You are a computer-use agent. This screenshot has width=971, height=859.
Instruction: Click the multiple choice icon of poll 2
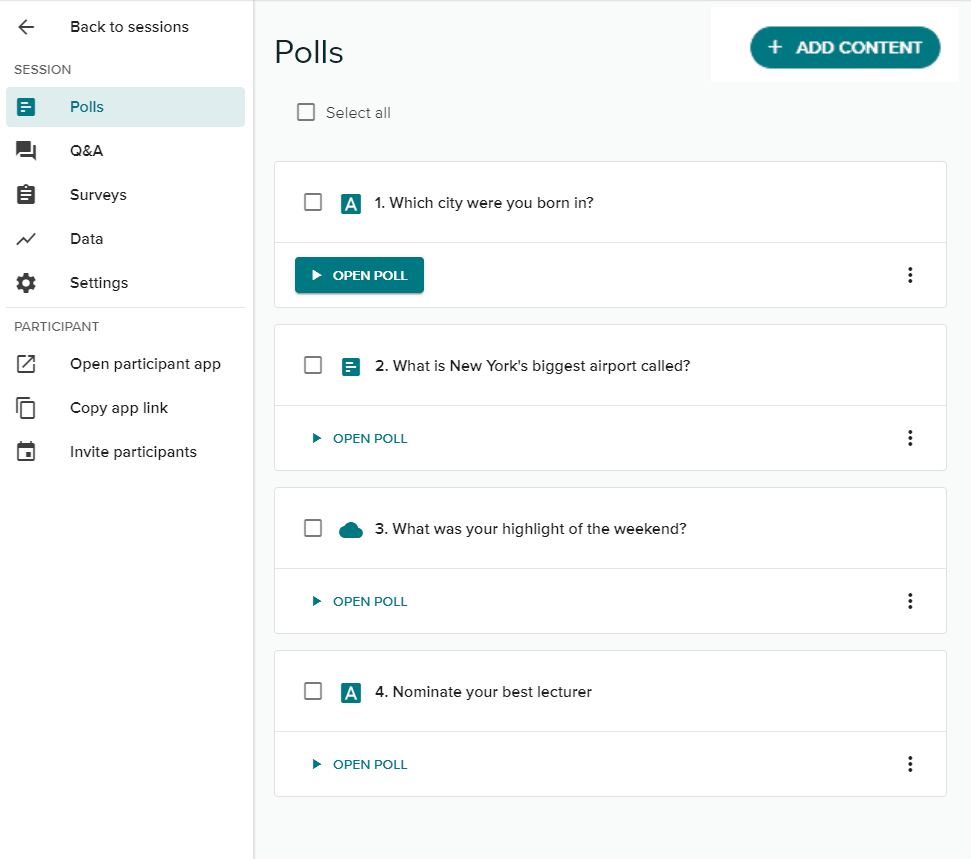(x=351, y=367)
